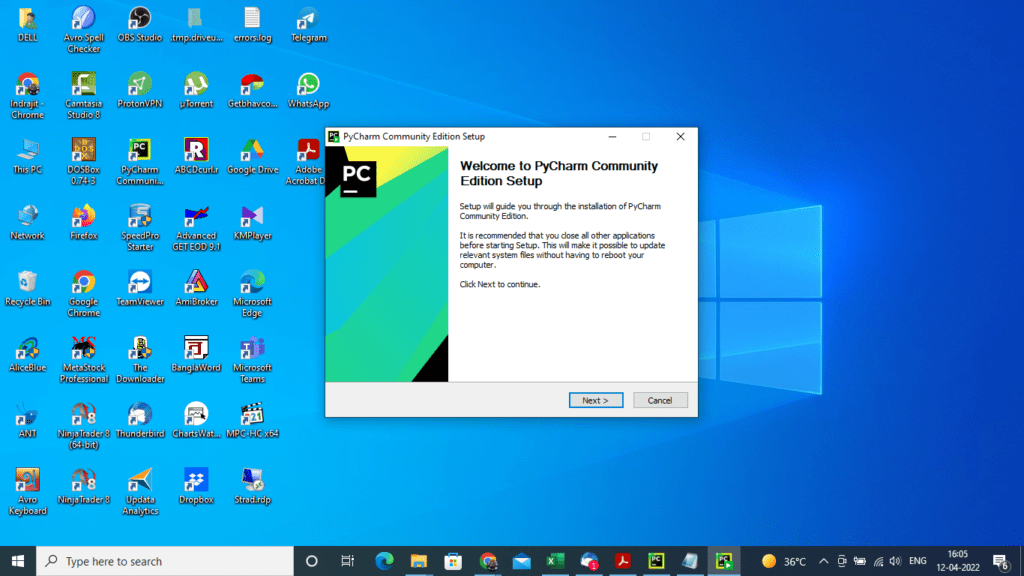This screenshot has width=1024, height=576.
Task: Select the Strad.rdp desktop file
Action: click(x=252, y=487)
